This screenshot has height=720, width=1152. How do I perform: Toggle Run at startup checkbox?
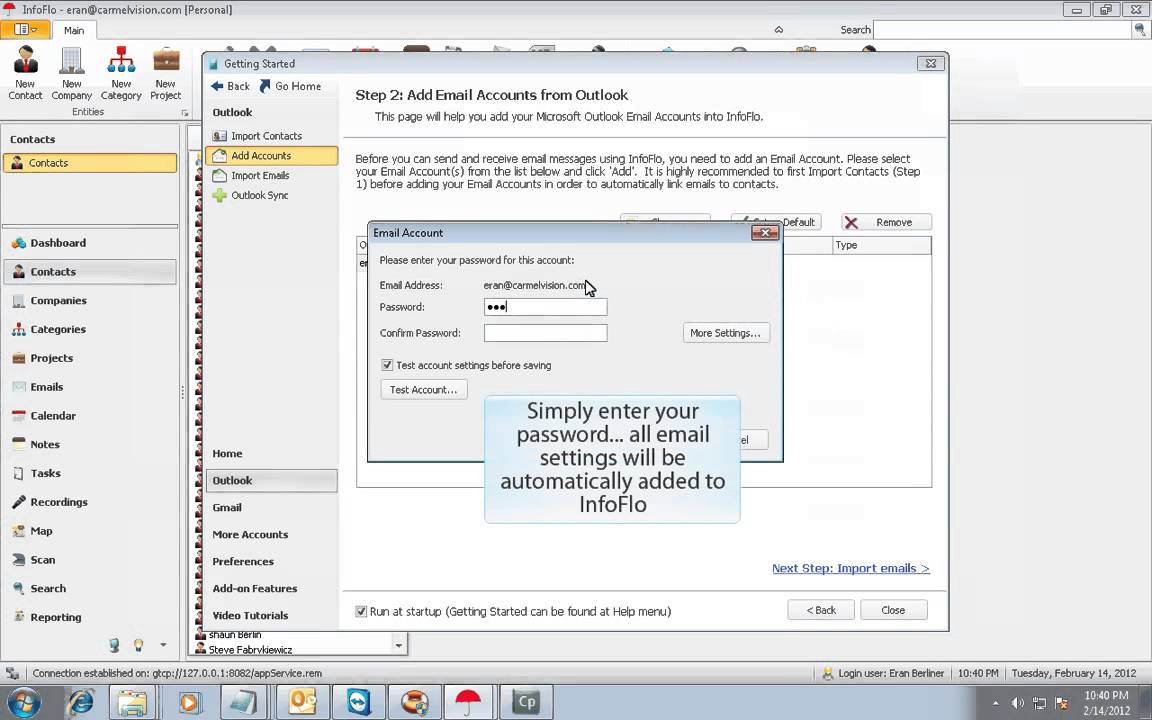pos(361,611)
